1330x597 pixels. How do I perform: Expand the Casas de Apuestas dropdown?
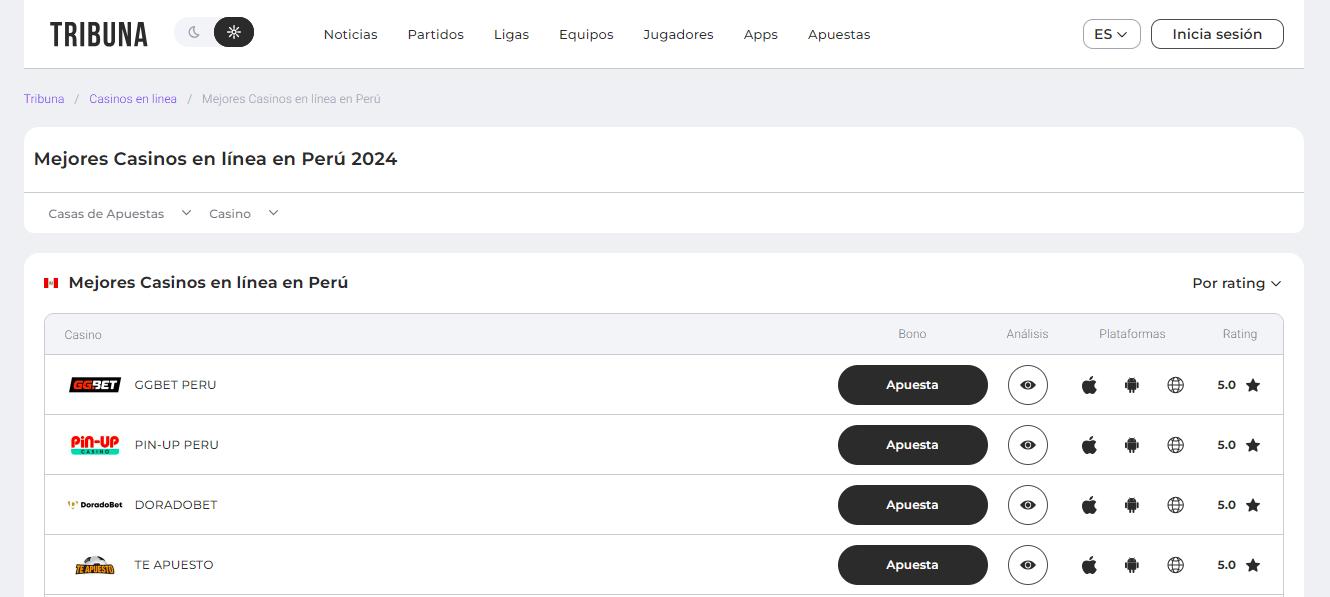119,214
